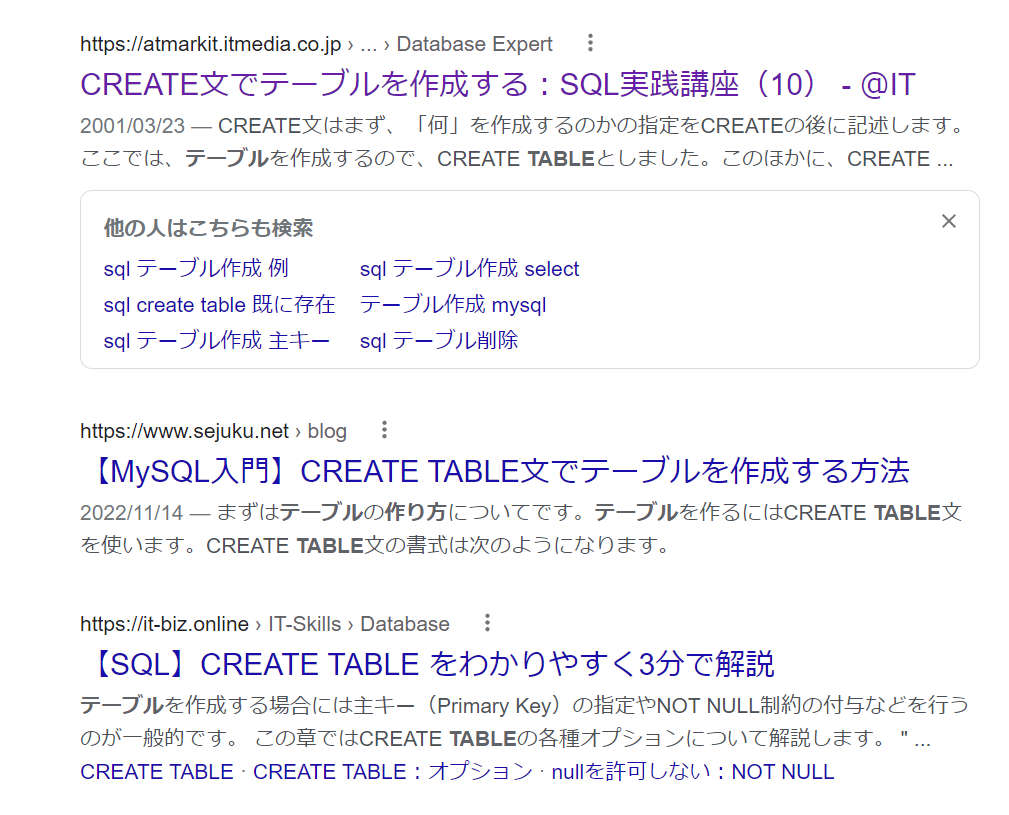1009x815 pixels.
Task: Open the three-dot menu for the sejuku.net result
Action: (384, 428)
